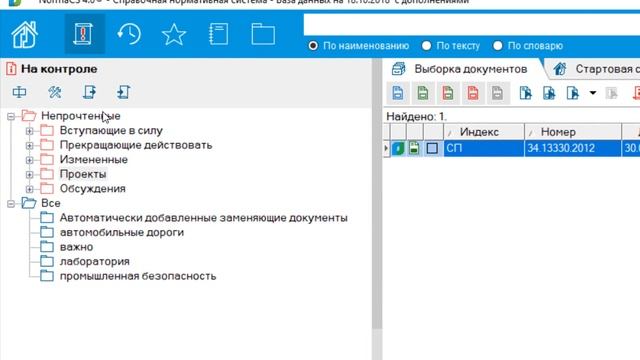Image resolution: width=640 pixels, height=360 pixels.
Task: Collapse the Все folder
Action: tap(11, 204)
